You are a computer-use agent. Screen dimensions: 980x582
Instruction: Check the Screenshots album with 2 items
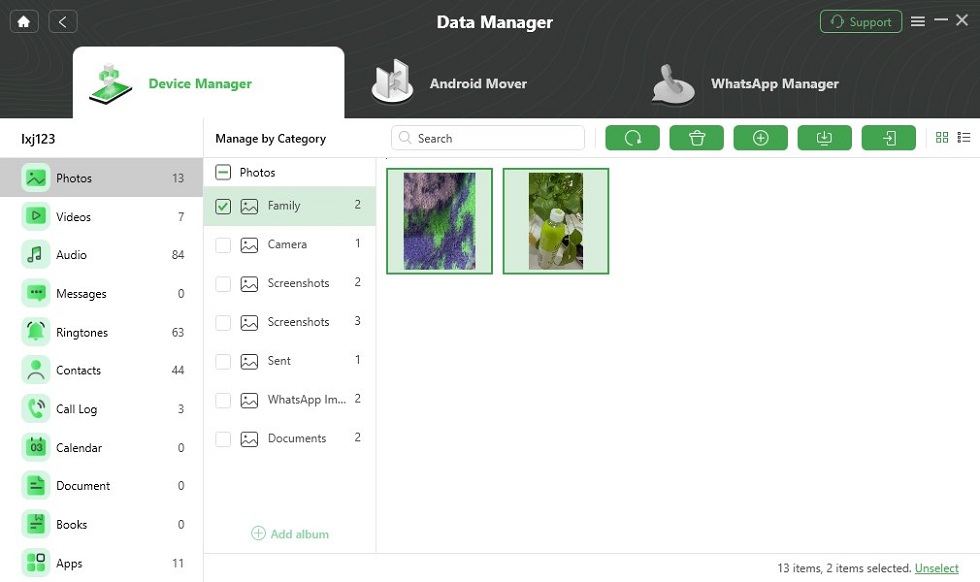223,284
